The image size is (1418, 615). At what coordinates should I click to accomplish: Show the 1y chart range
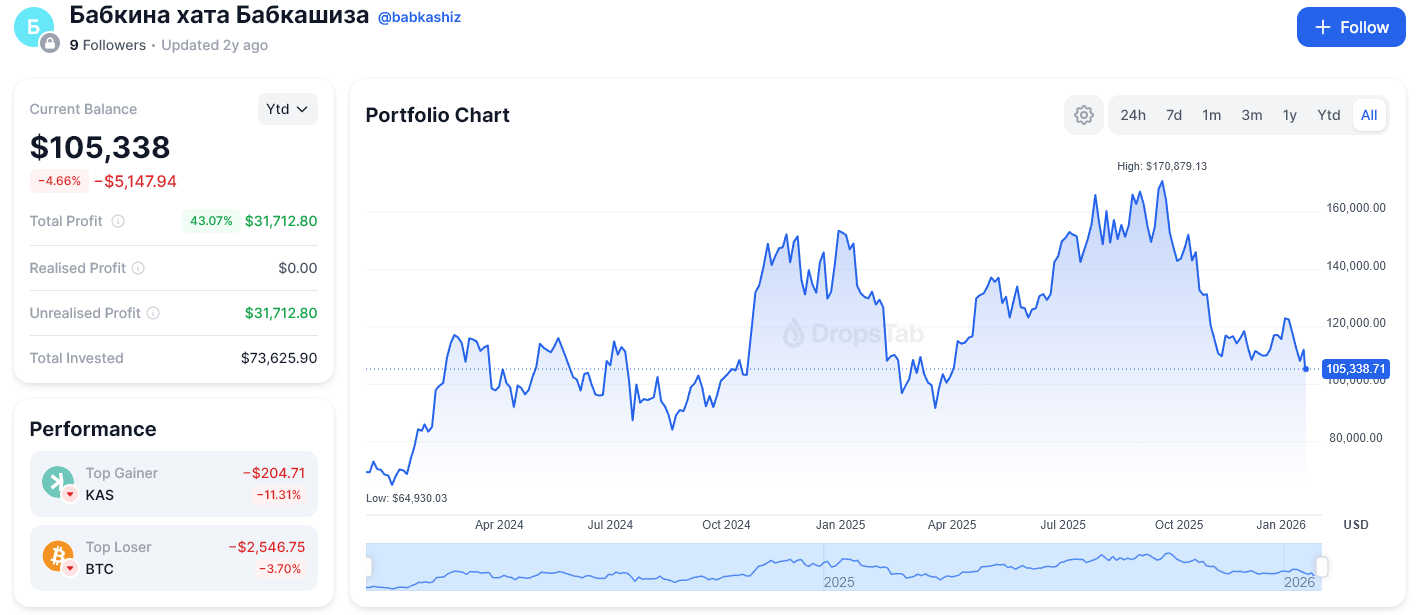pos(1290,115)
